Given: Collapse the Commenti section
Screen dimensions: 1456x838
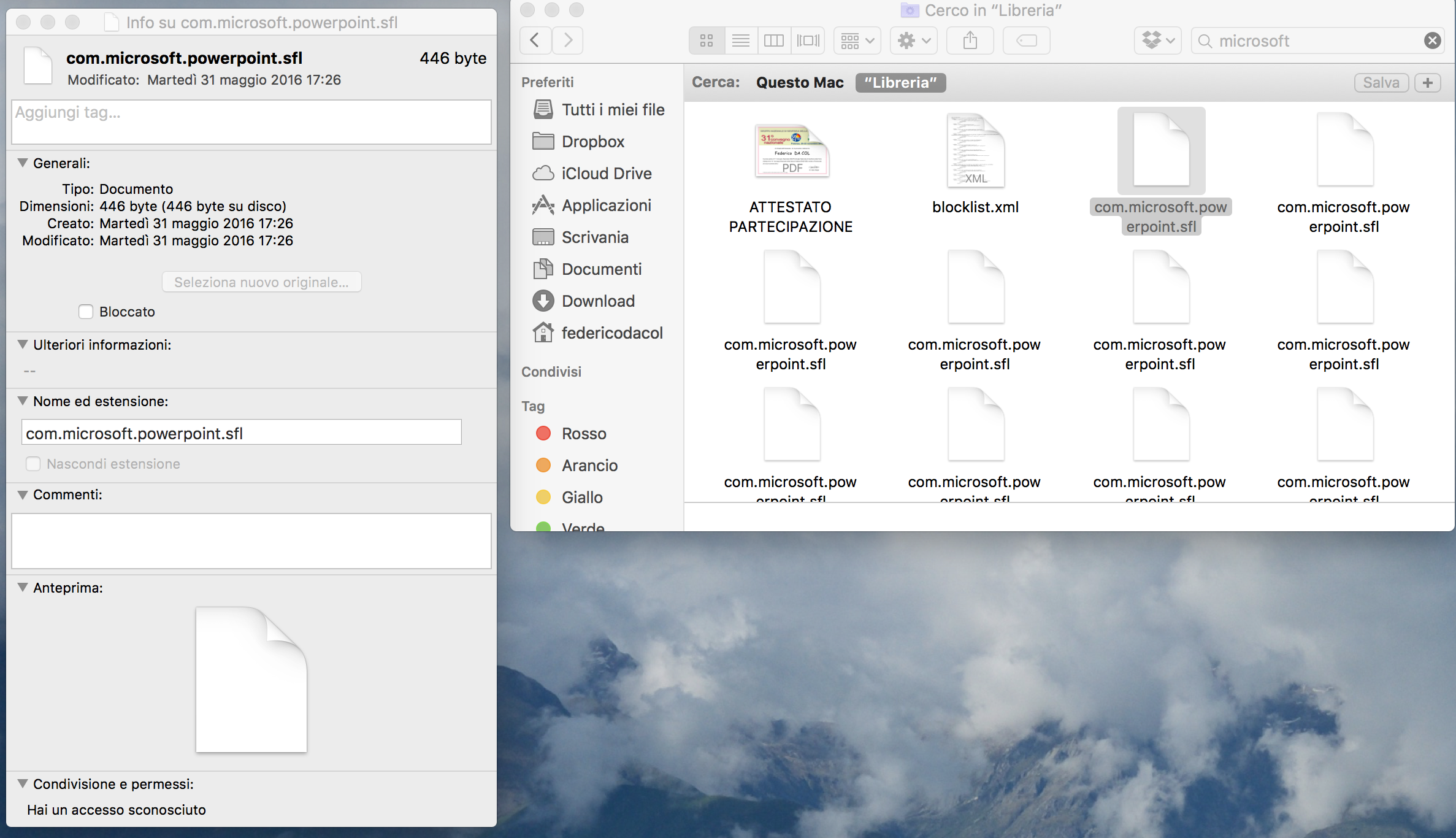Looking at the screenshot, I should pos(23,494).
